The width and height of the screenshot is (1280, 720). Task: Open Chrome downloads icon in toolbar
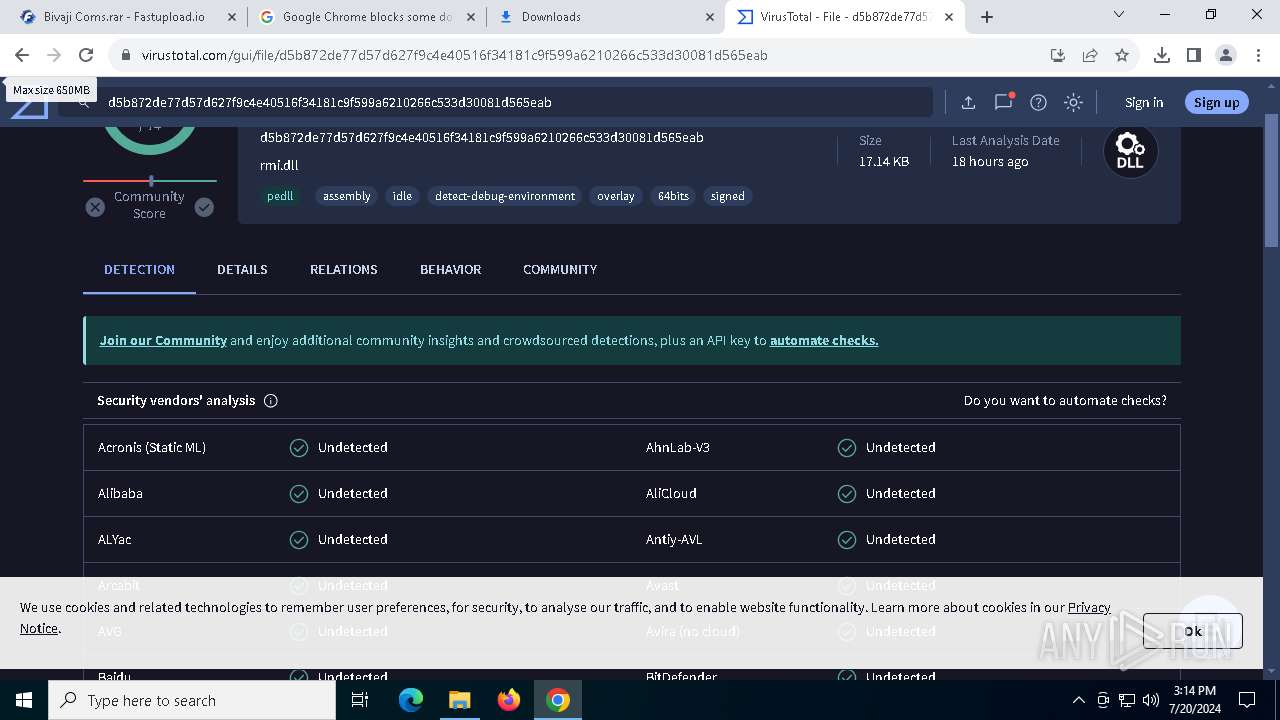[x=1161, y=55]
